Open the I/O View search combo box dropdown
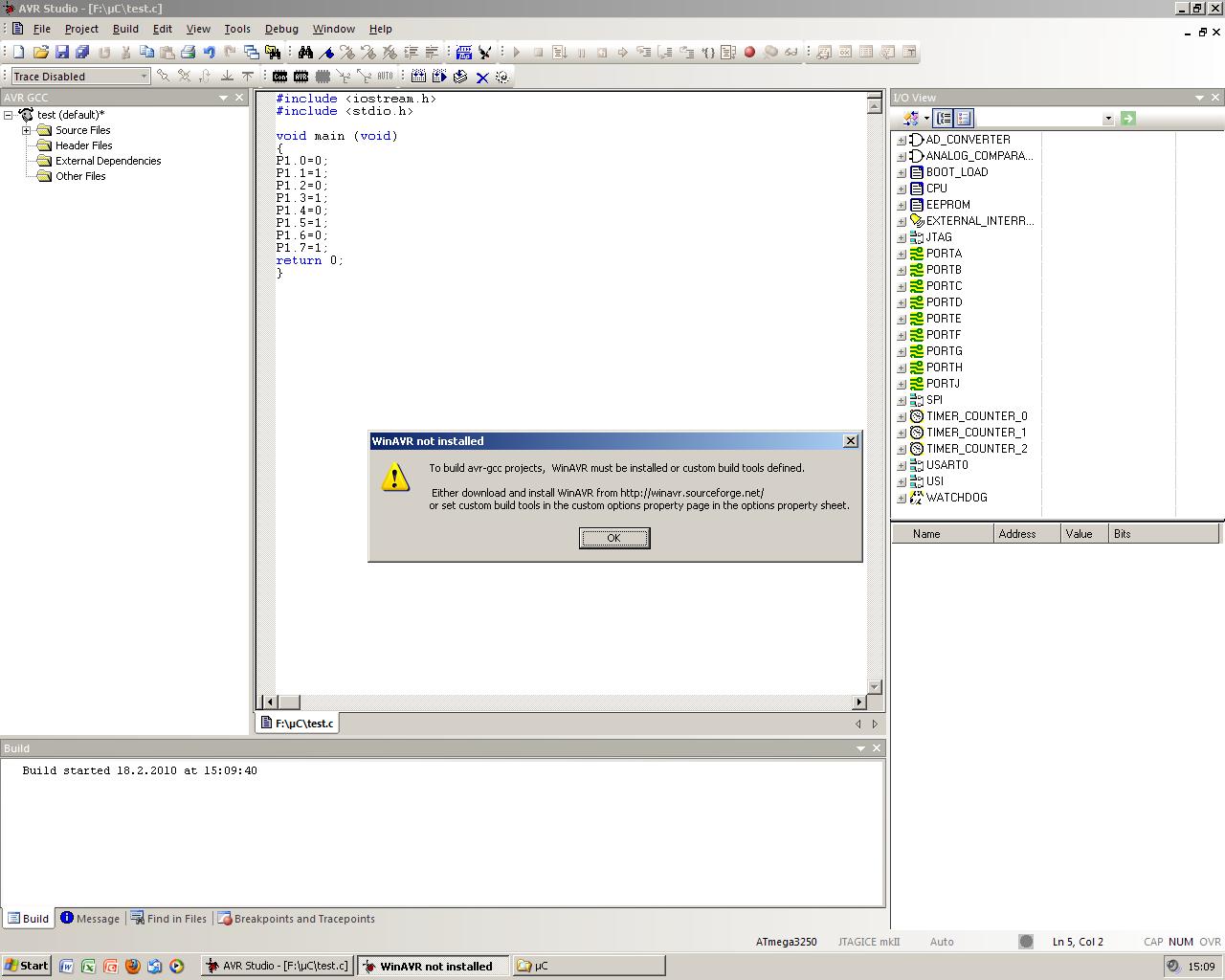1225x980 pixels. coord(1108,119)
